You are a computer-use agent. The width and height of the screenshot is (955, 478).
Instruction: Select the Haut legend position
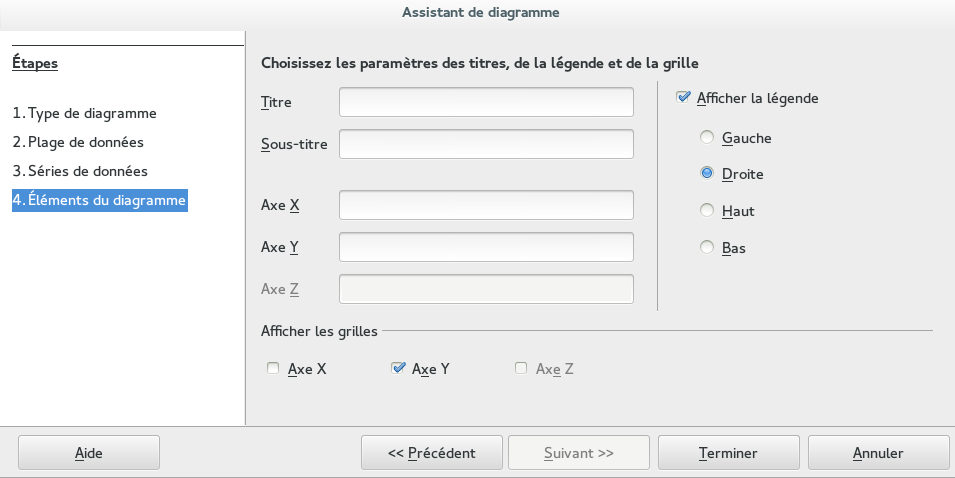tap(708, 211)
